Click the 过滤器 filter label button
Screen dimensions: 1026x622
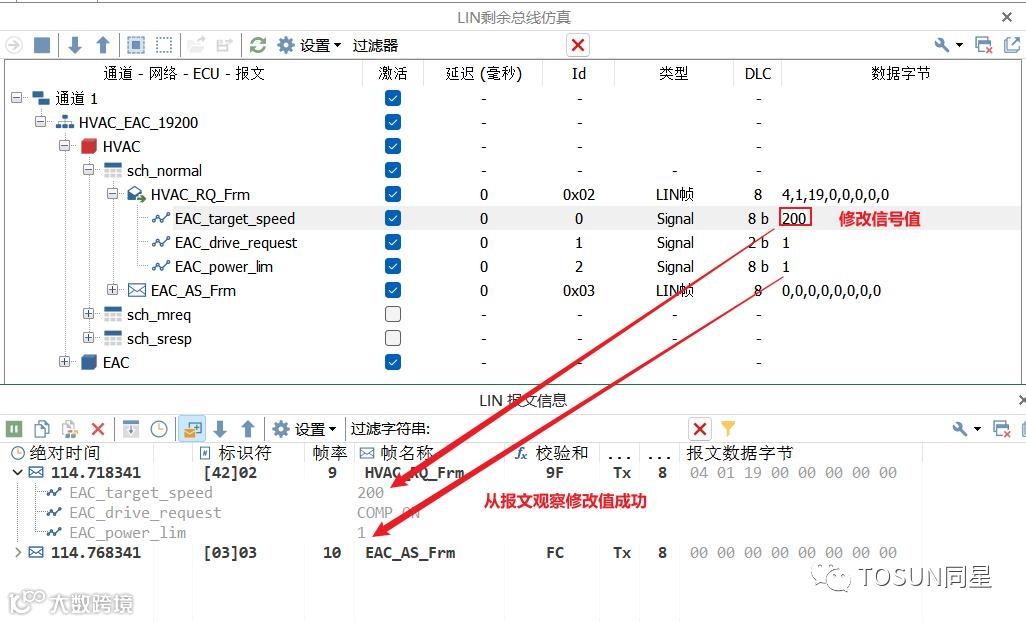(375, 45)
